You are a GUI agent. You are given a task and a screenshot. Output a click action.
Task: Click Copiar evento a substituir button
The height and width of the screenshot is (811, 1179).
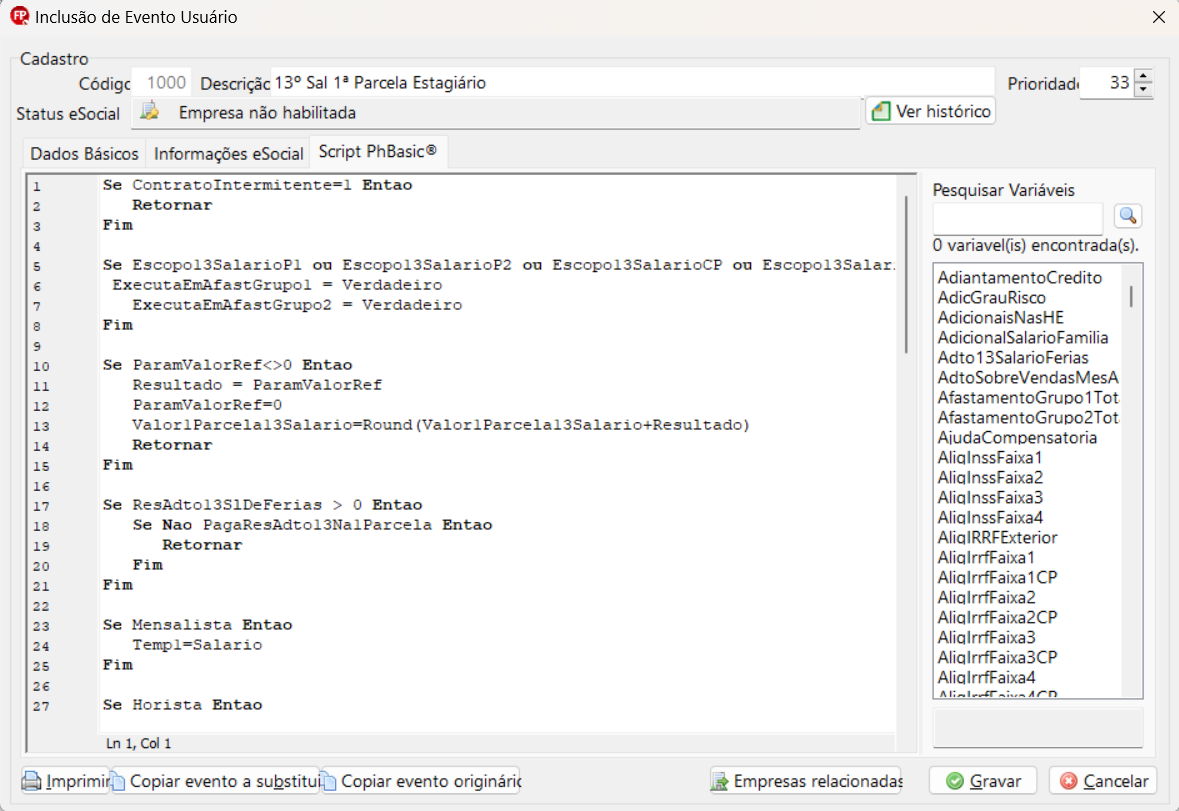[215, 781]
